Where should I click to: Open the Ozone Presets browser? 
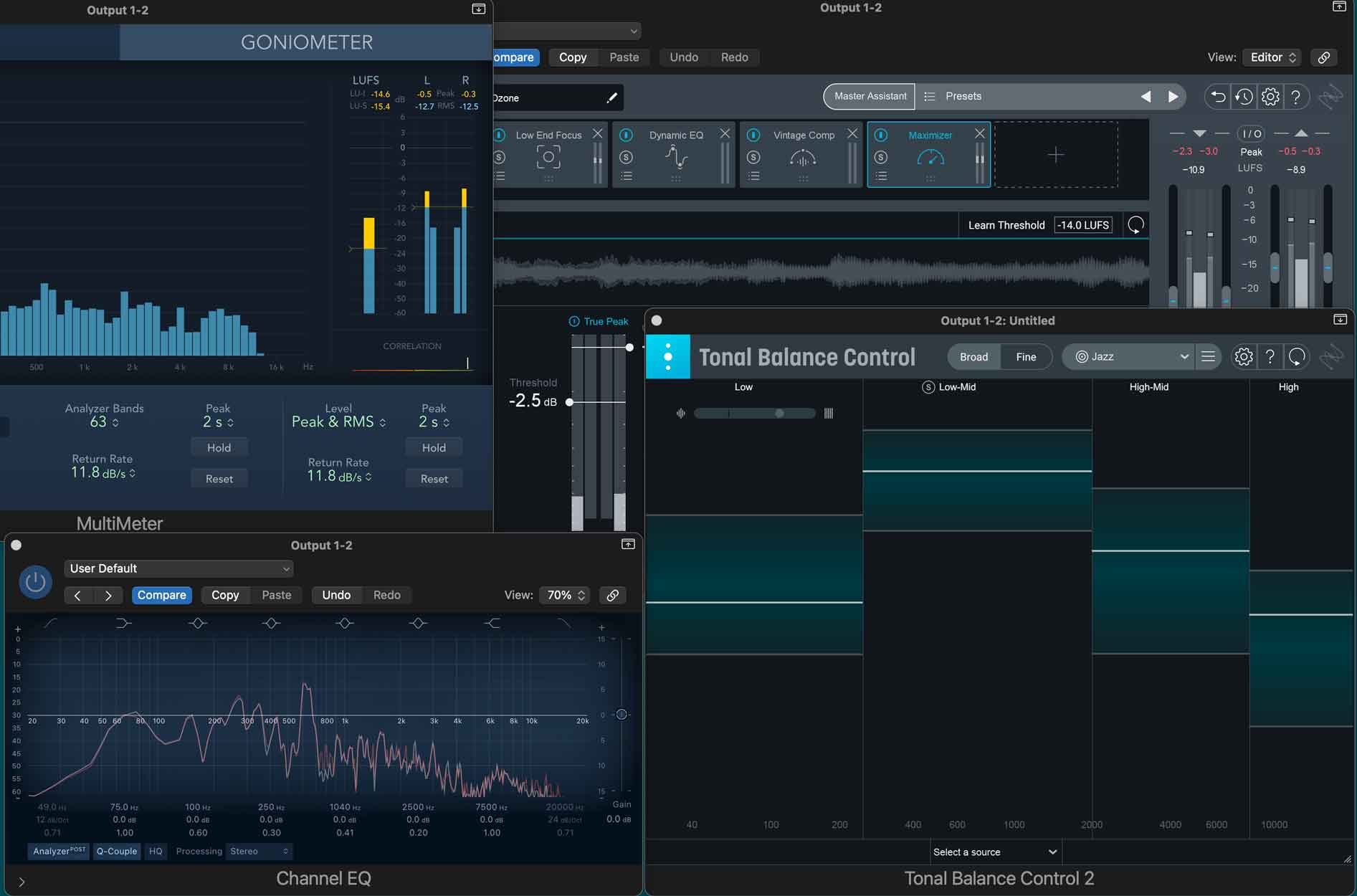click(x=963, y=96)
